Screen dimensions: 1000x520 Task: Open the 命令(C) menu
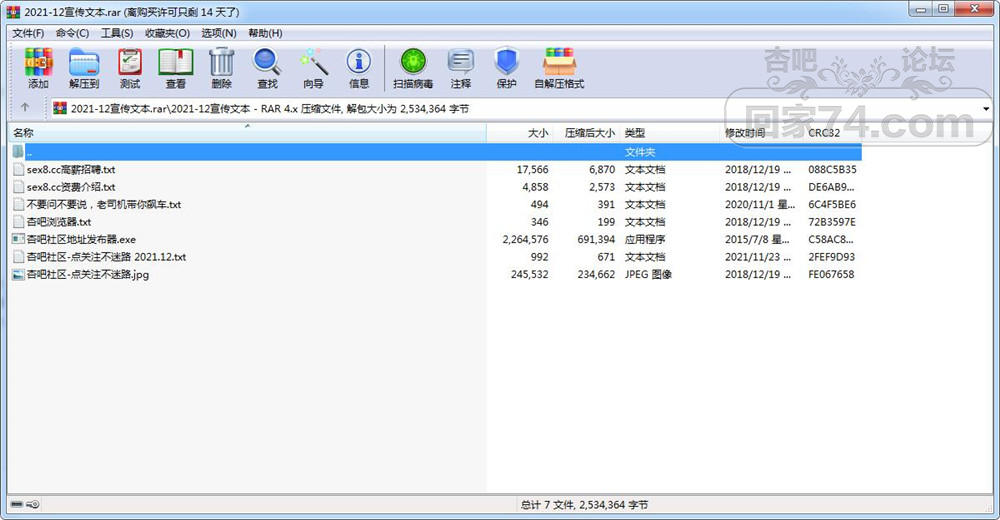coord(72,33)
